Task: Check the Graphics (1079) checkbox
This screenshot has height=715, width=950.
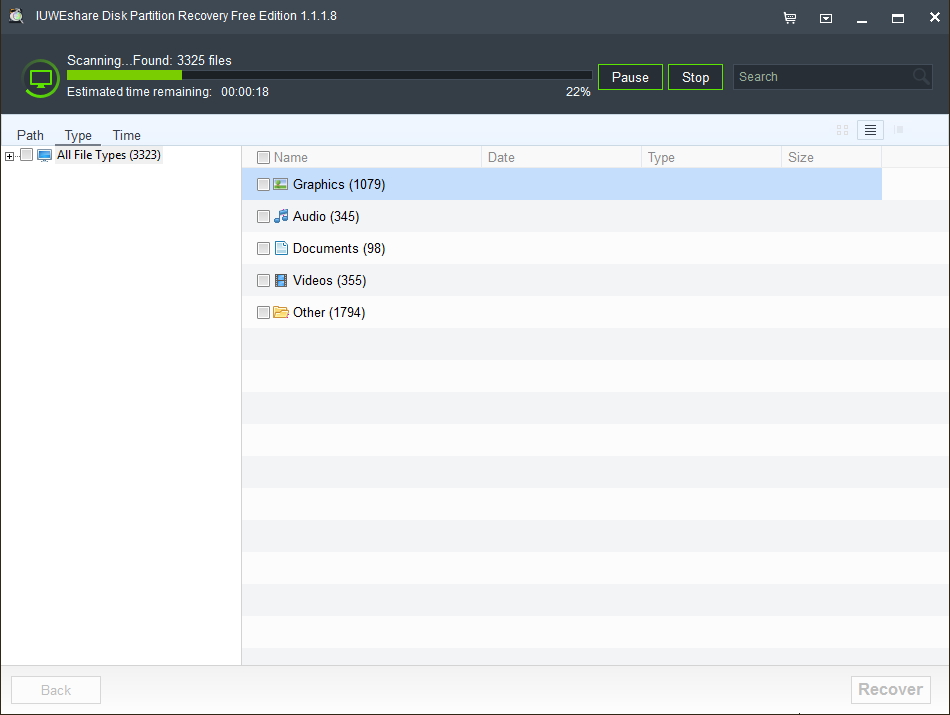Action: pos(263,184)
